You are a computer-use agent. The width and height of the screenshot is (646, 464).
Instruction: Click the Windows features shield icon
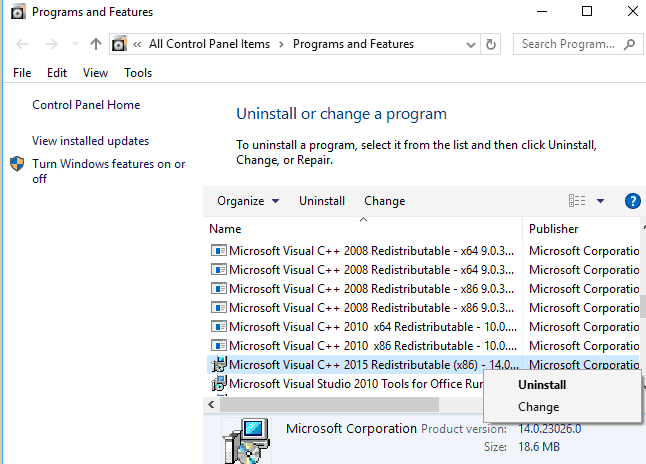coord(17,164)
